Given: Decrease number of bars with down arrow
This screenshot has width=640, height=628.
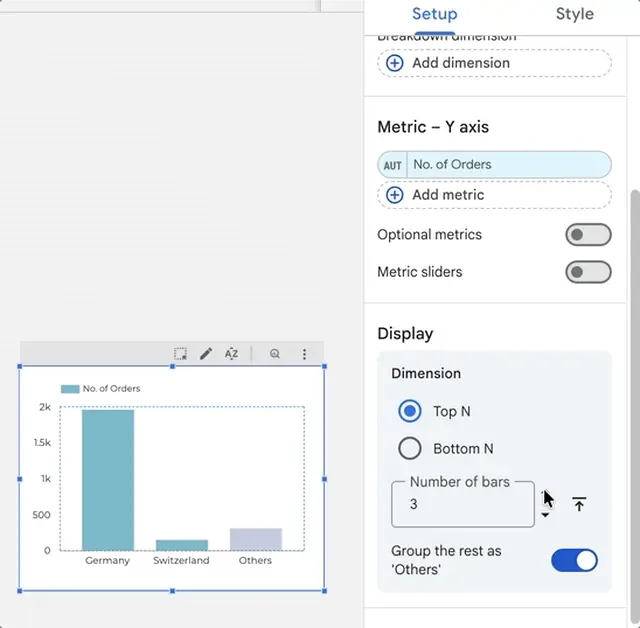Looking at the screenshot, I should tap(545, 515).
